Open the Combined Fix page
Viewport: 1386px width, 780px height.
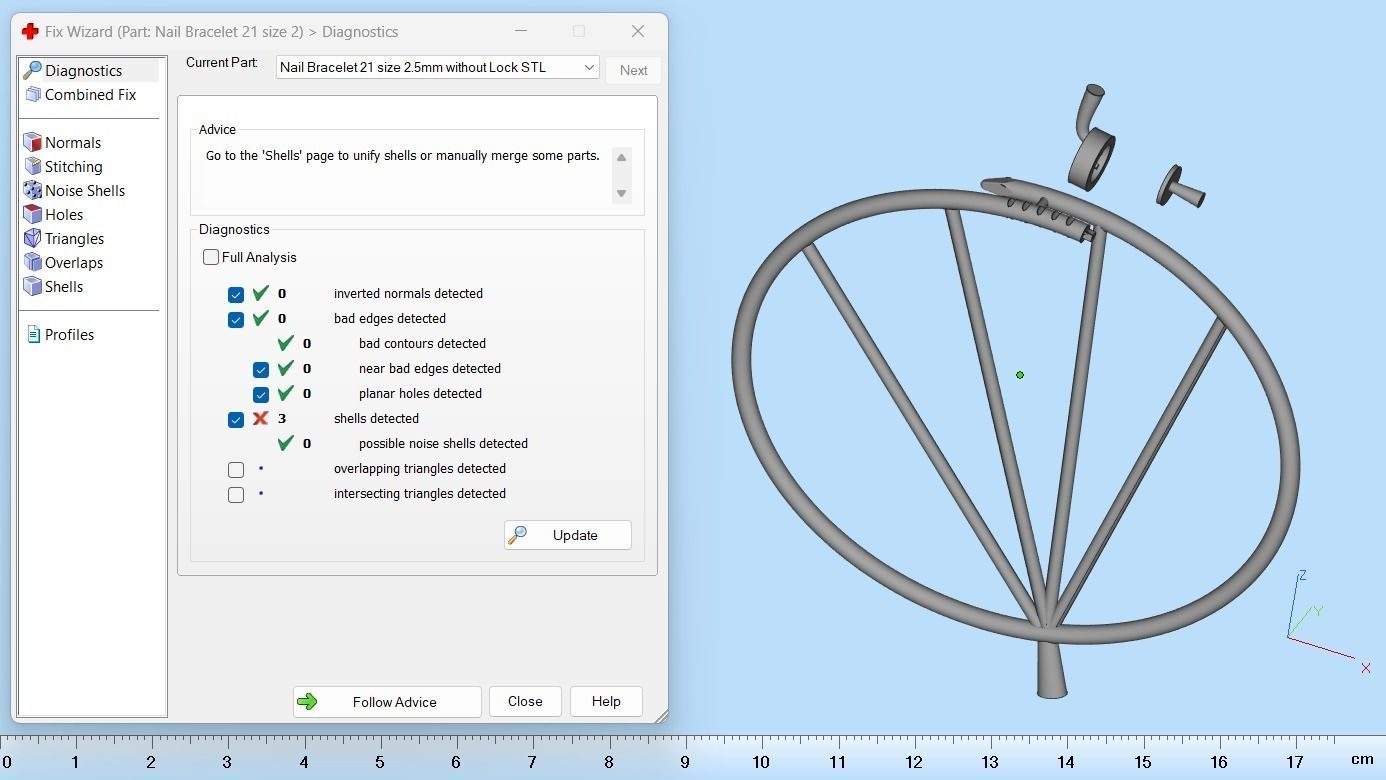point(90,94)
